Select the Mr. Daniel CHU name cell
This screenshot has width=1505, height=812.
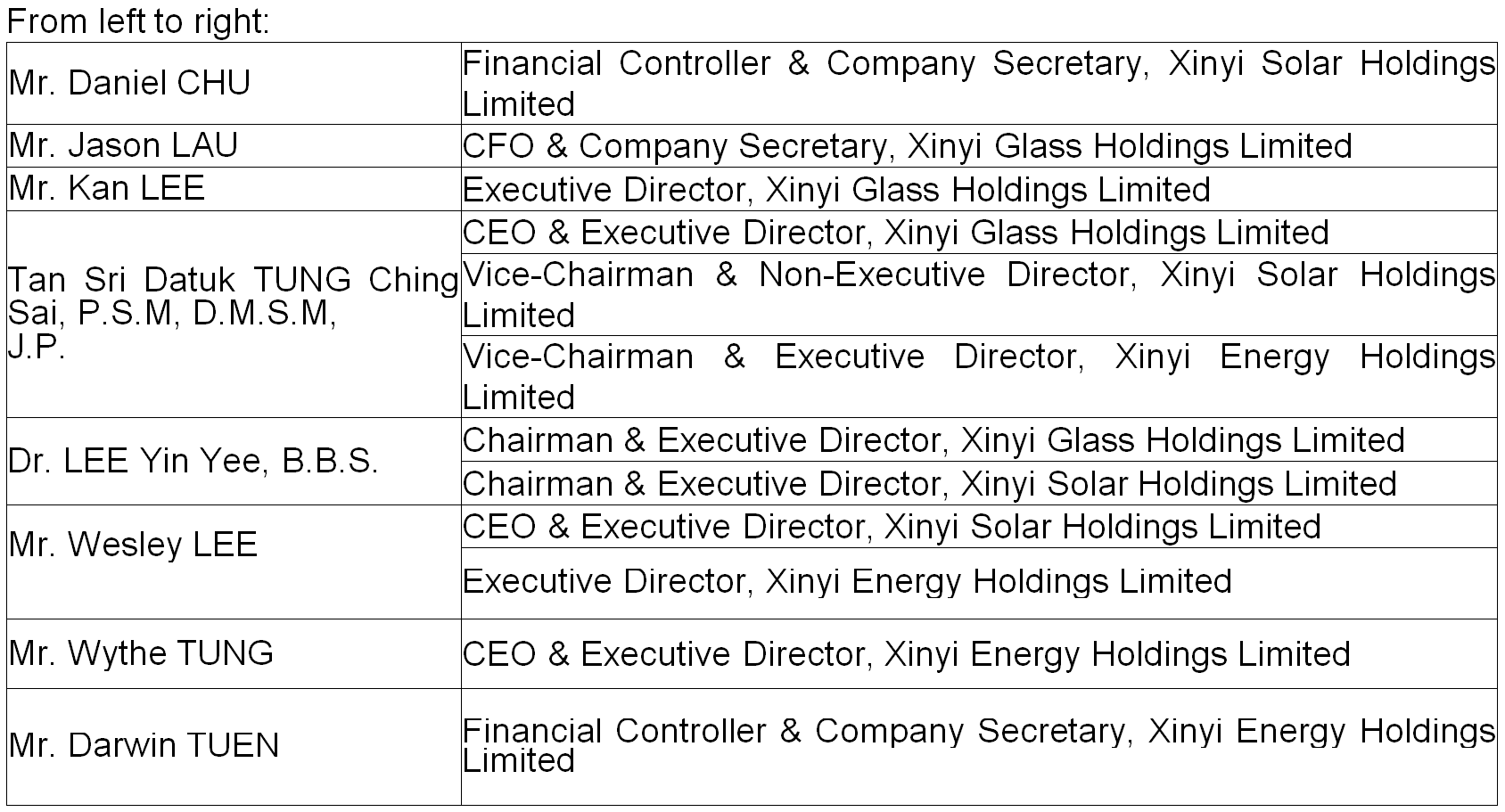(x=130, y=83)
